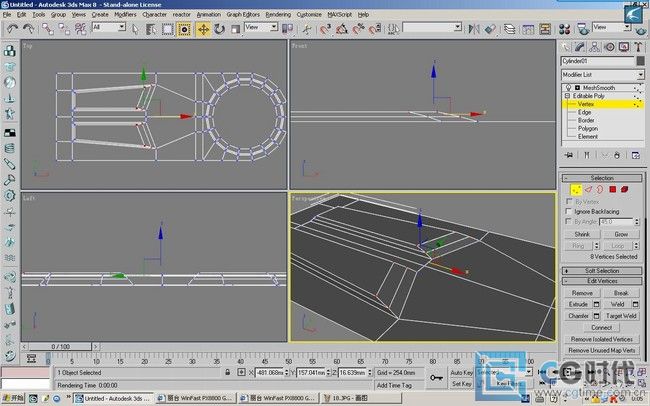Toggle the Percent Snap icon
The image size is (650, 406).
pos(358,29)
